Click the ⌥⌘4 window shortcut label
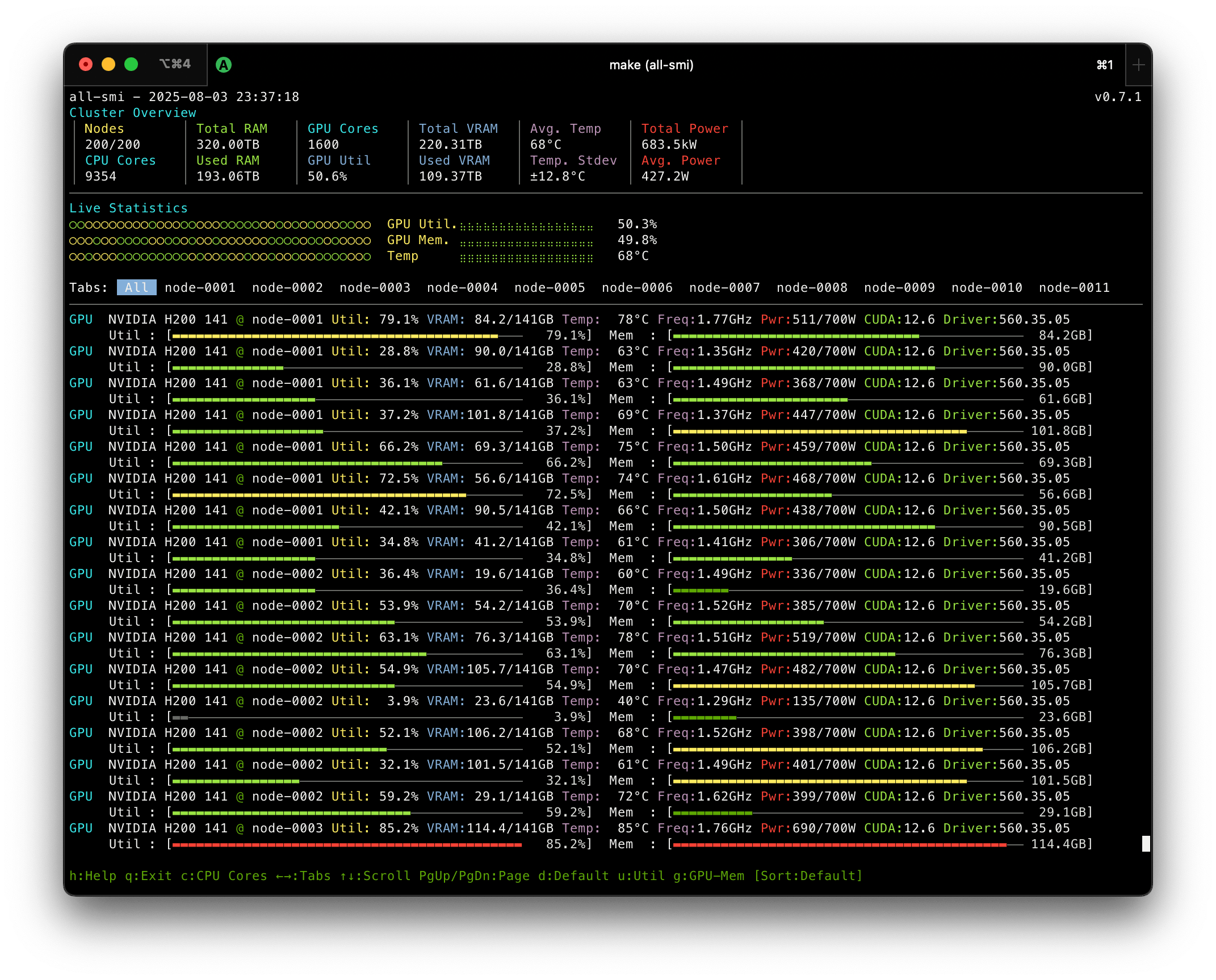 (x=175, y=64)
